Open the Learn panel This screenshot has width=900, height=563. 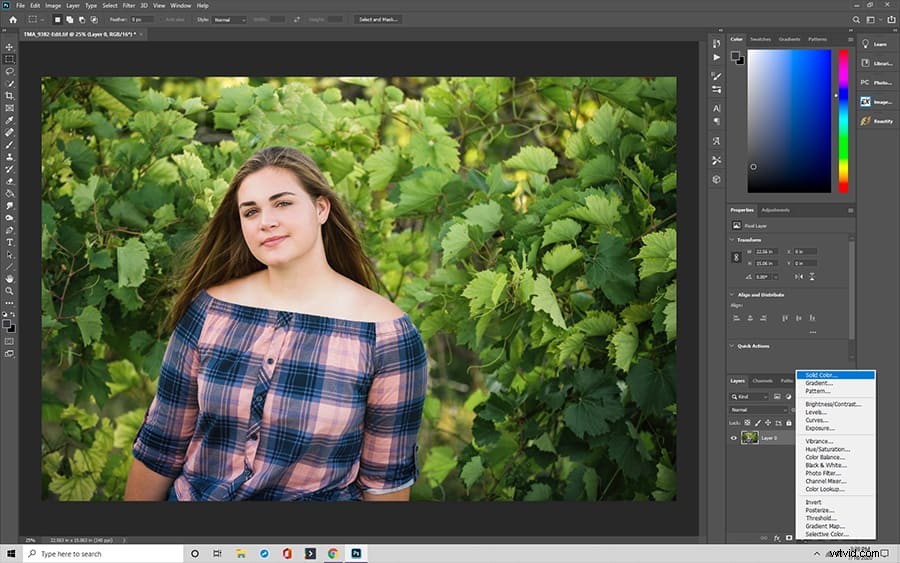click(875, 44)
